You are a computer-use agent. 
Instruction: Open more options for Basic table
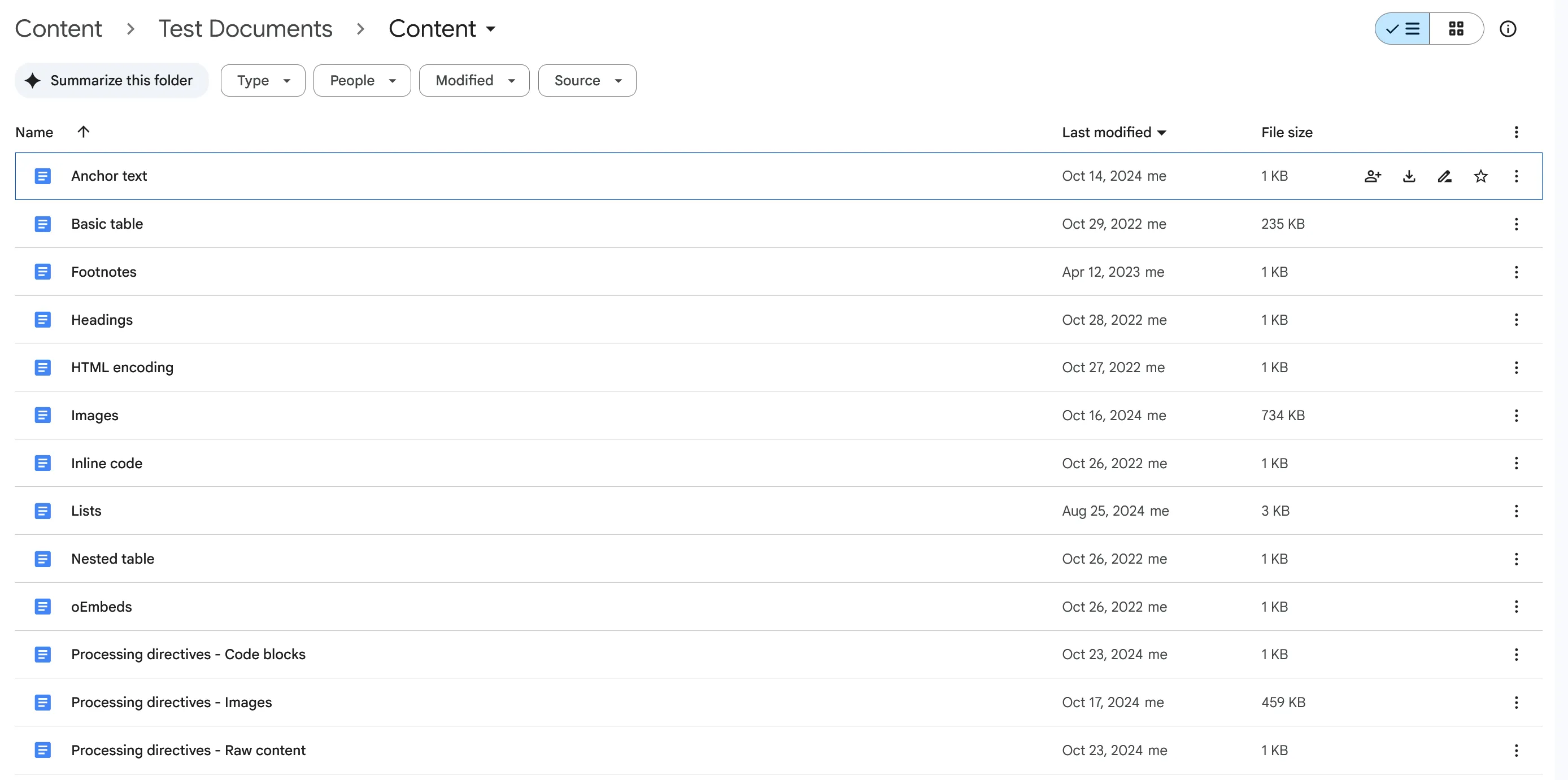[x=1515, y=224]
